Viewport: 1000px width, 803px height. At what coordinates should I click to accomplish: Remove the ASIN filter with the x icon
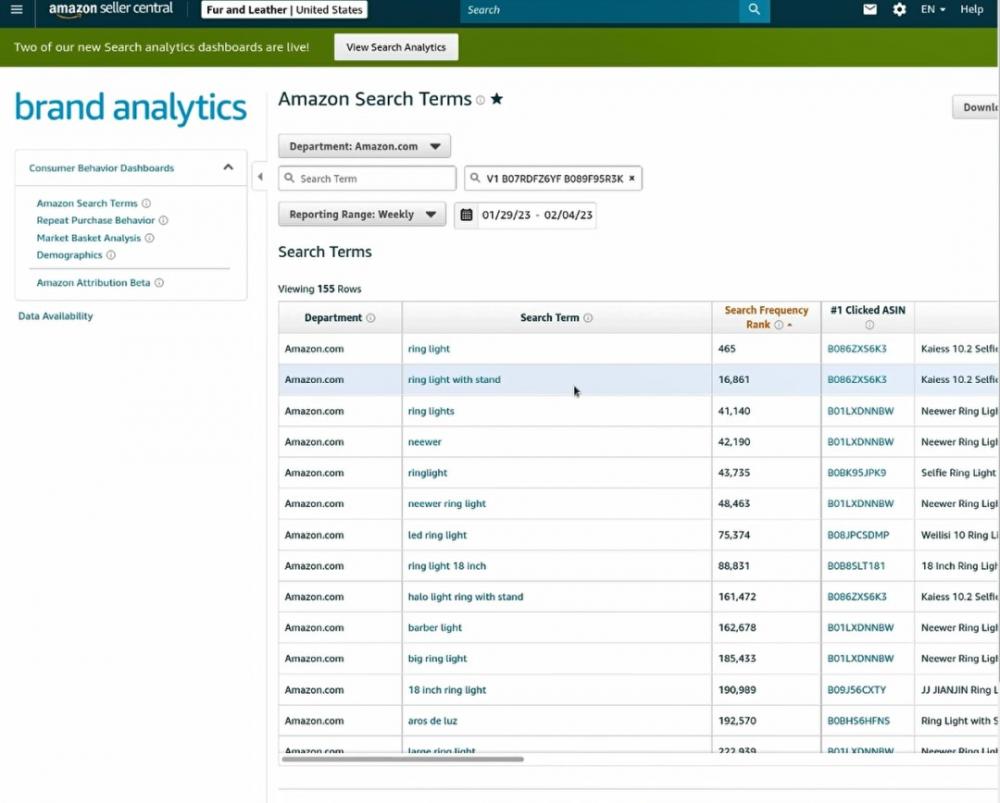pyautogui.click(x=632, y=179)
